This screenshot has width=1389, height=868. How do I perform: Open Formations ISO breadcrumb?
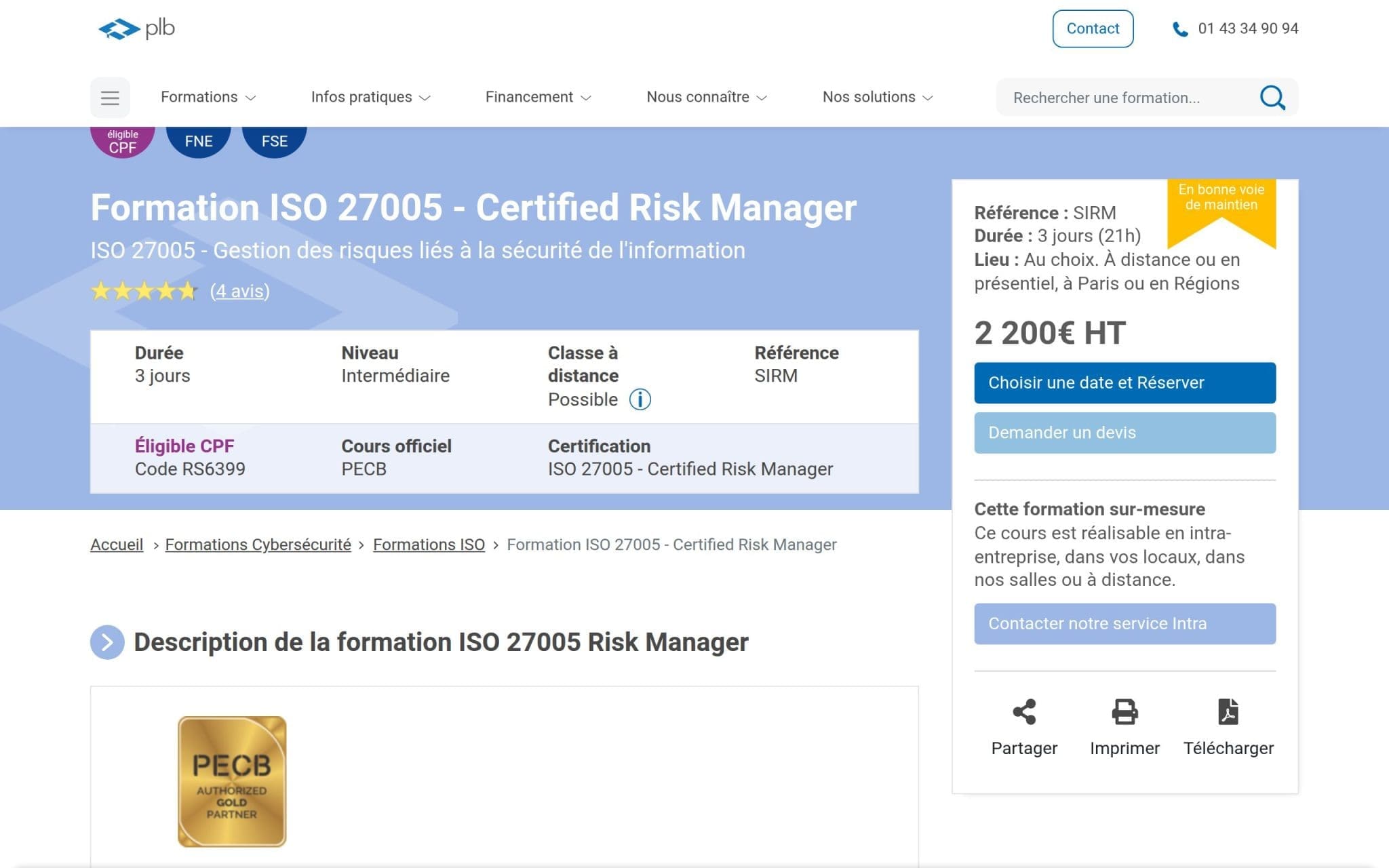[x=429, y=545]
